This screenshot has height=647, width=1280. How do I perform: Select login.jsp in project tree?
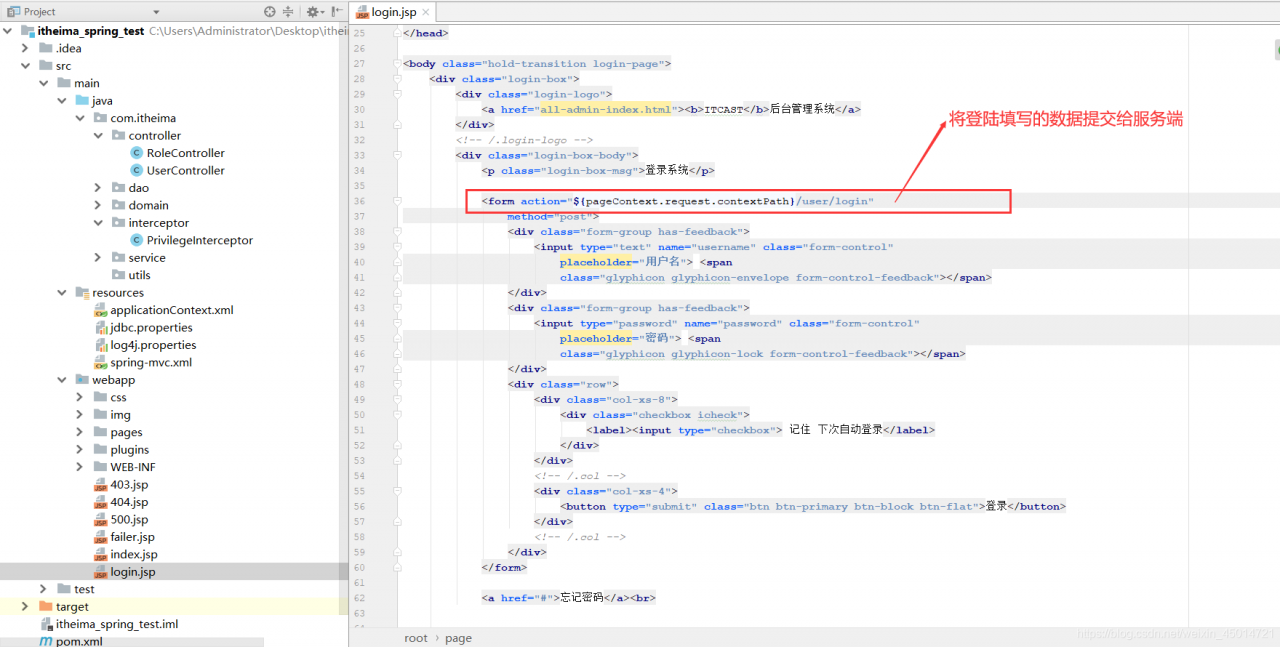point(124,572)
